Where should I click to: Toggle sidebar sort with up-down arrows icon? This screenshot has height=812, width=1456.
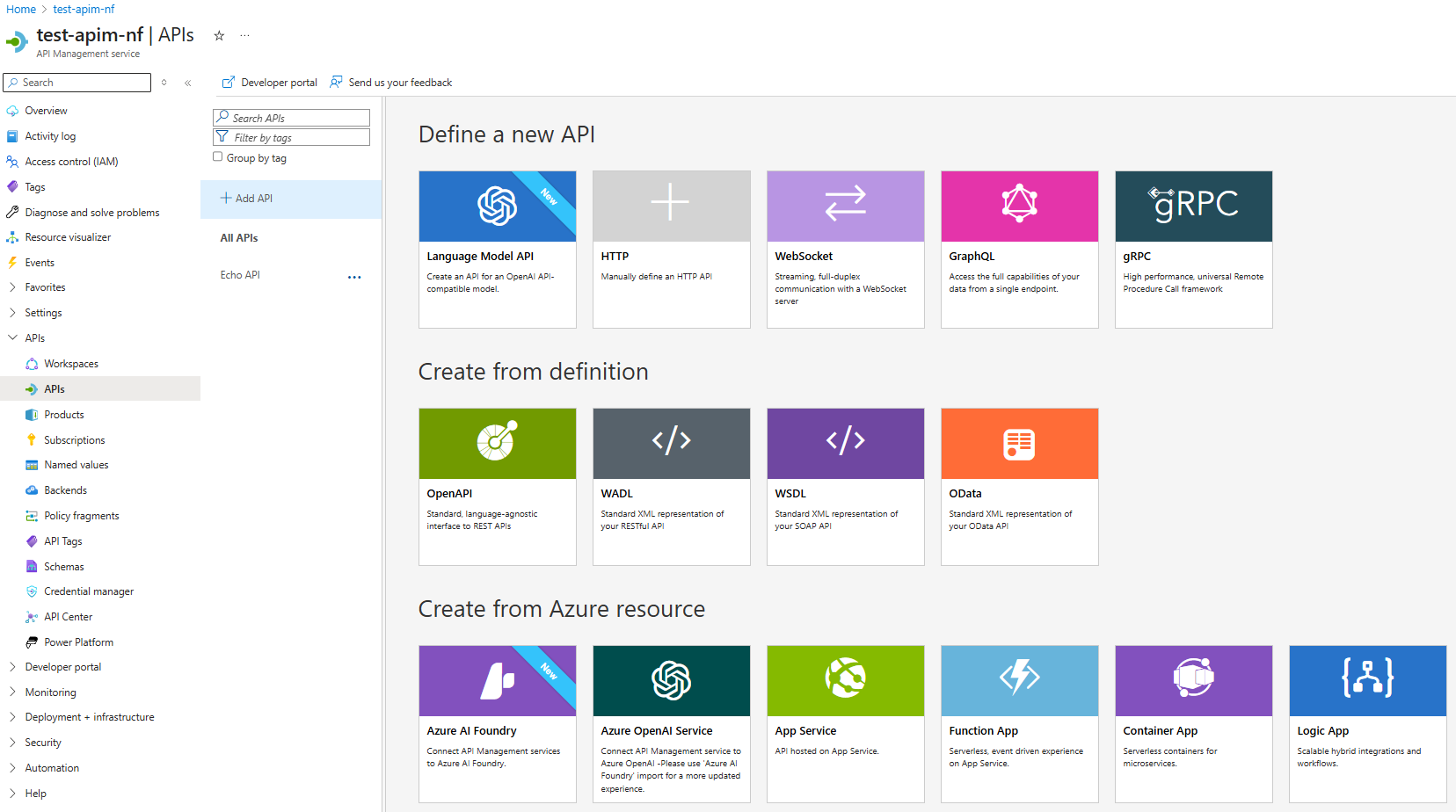[x=164, y=83]
